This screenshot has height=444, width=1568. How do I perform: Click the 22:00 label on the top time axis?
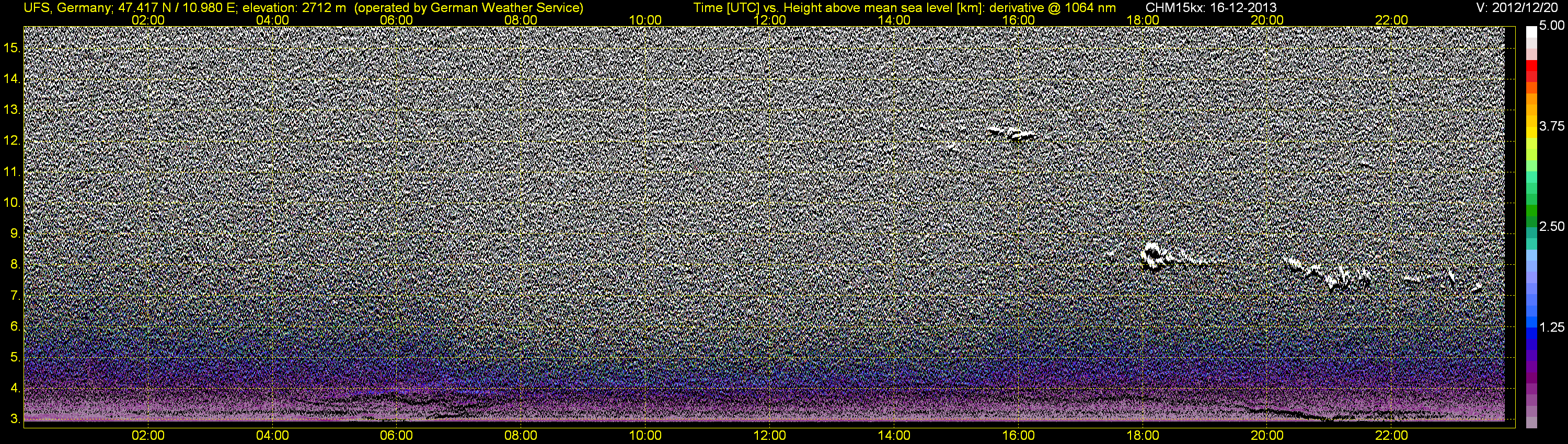(x=1391, y=20)
